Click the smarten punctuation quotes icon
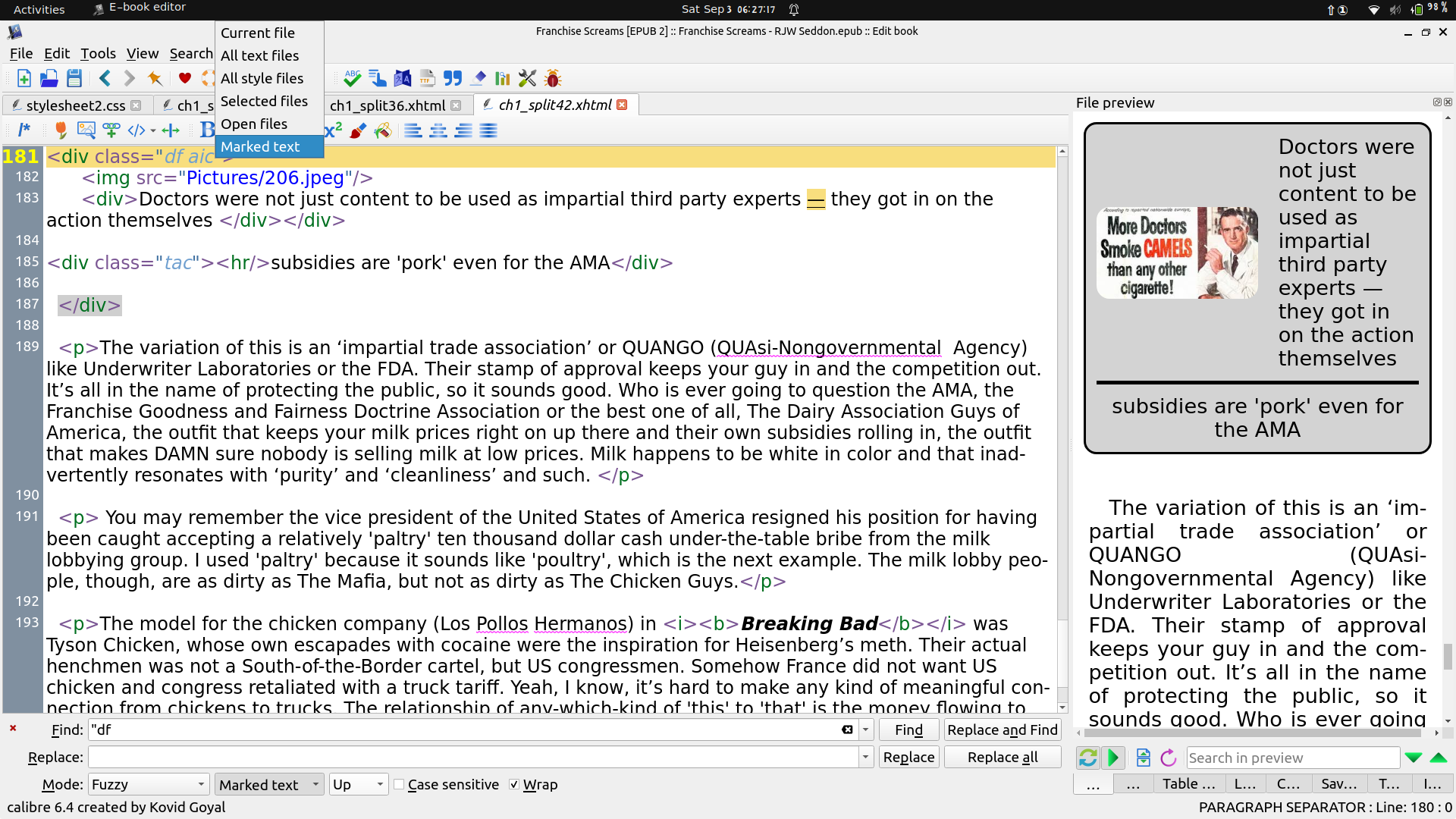1456x819 pixels. pos(453,78)
